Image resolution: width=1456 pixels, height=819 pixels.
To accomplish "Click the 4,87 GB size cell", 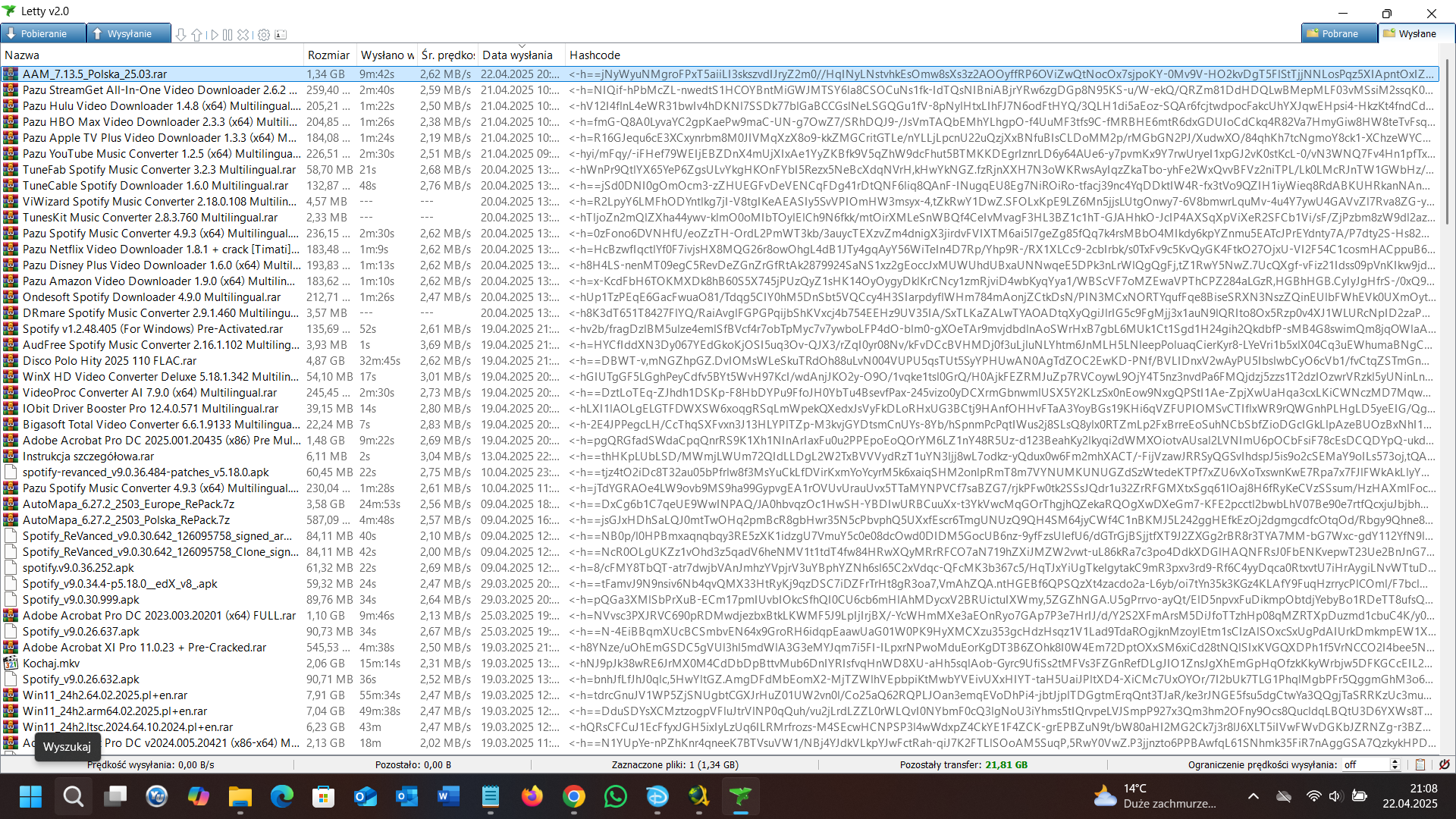I will pyautogui.click(x=326, y=361).
